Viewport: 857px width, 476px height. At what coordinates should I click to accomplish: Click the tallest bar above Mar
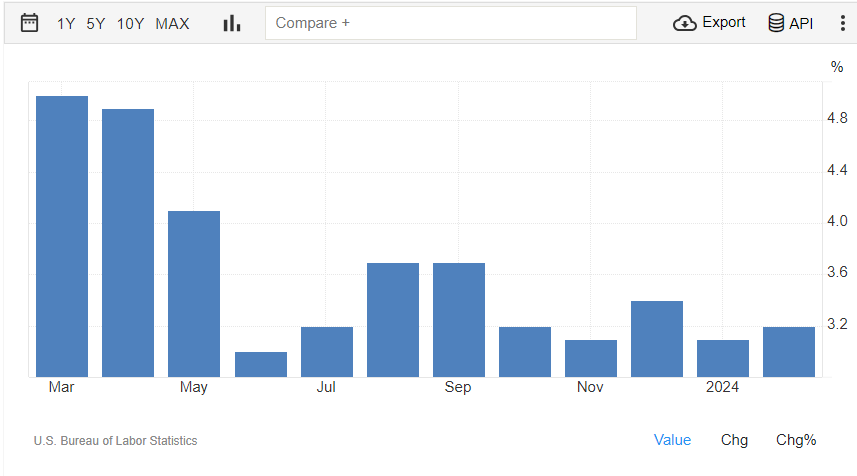62,236
